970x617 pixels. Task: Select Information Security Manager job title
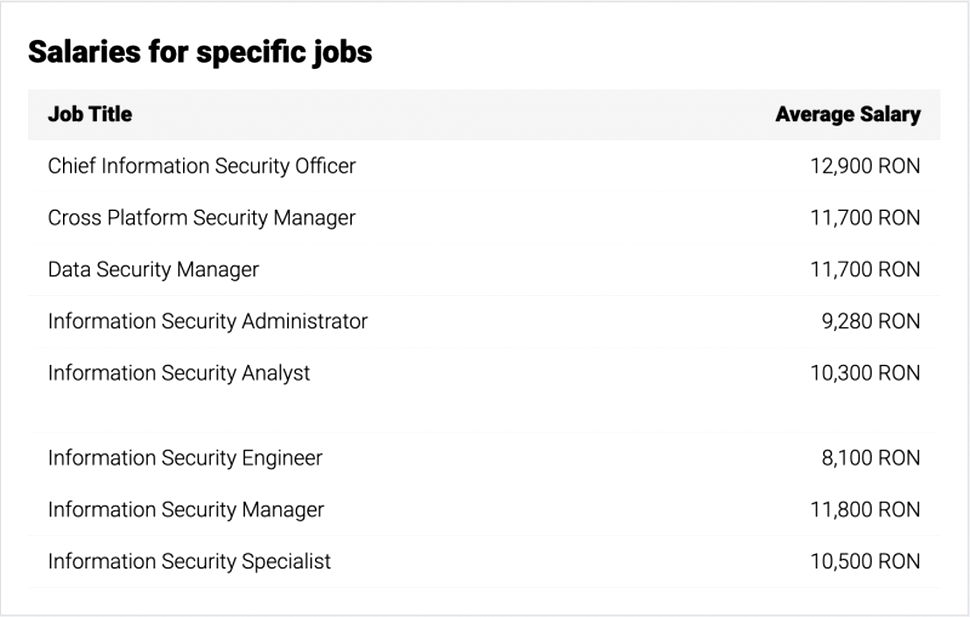click(186, 510)
